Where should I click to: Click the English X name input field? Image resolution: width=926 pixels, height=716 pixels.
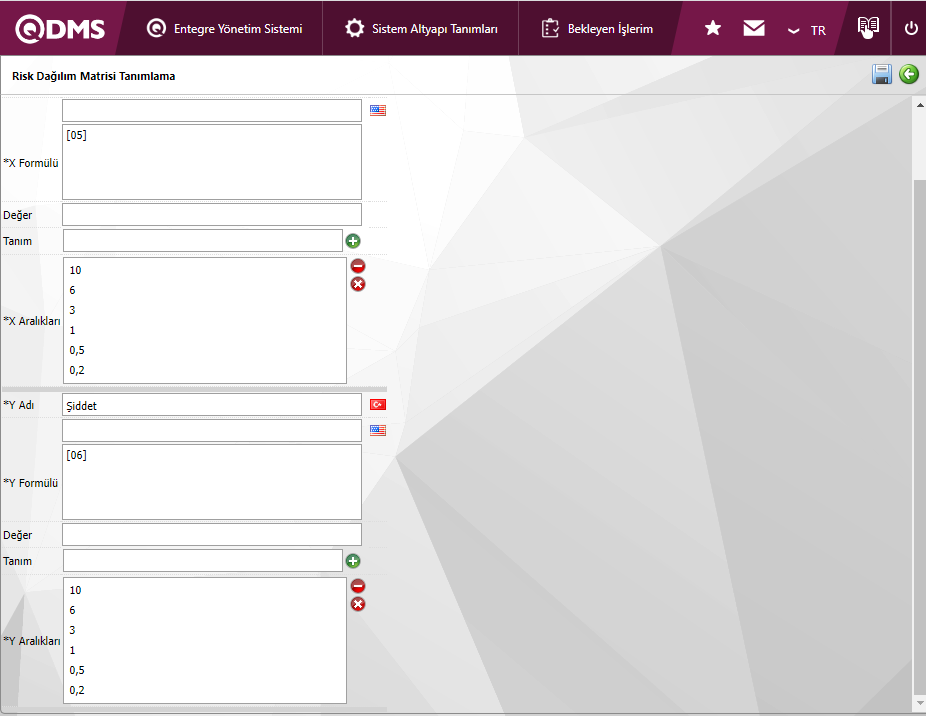212,110
